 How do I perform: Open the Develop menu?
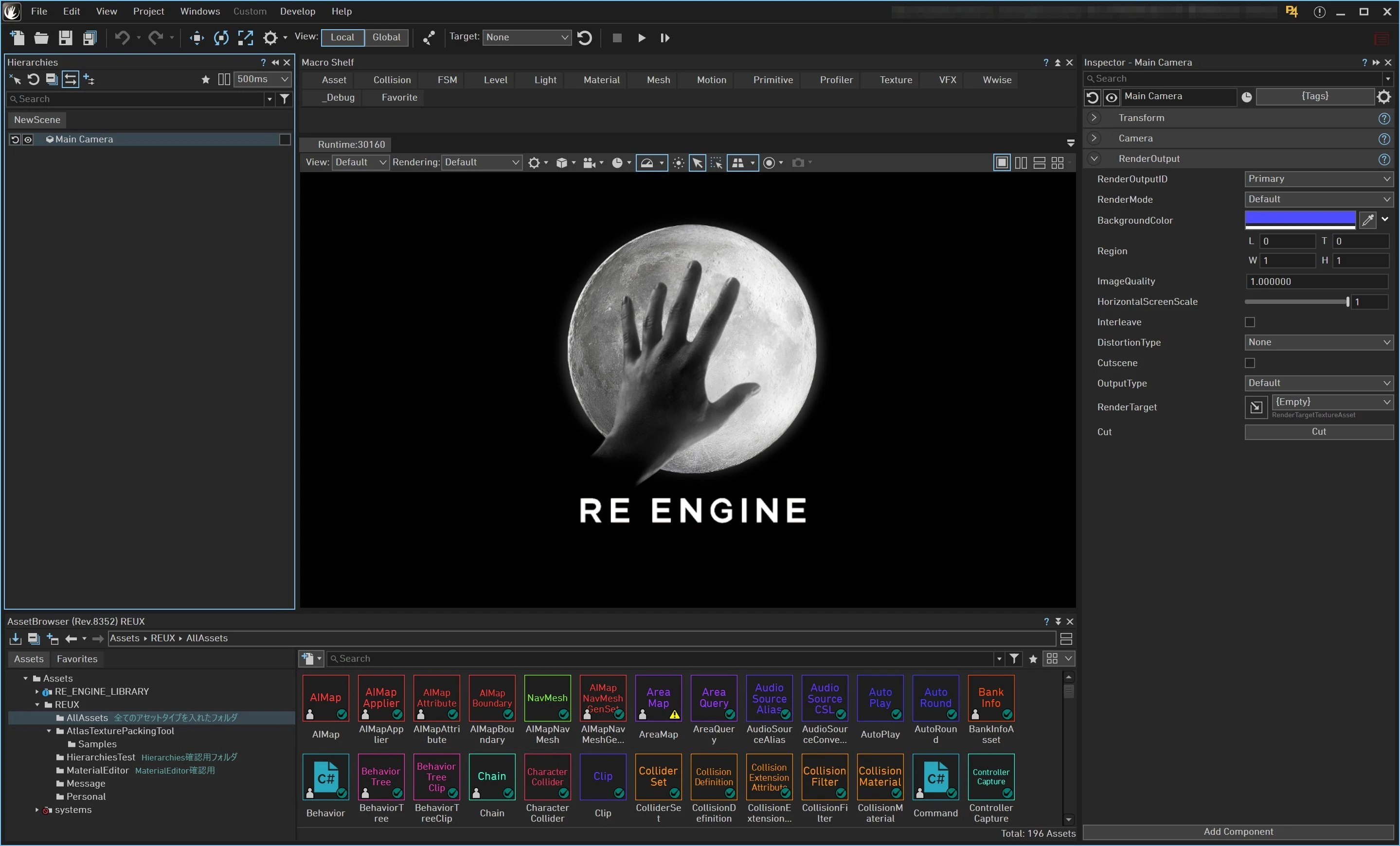[297, 11]
